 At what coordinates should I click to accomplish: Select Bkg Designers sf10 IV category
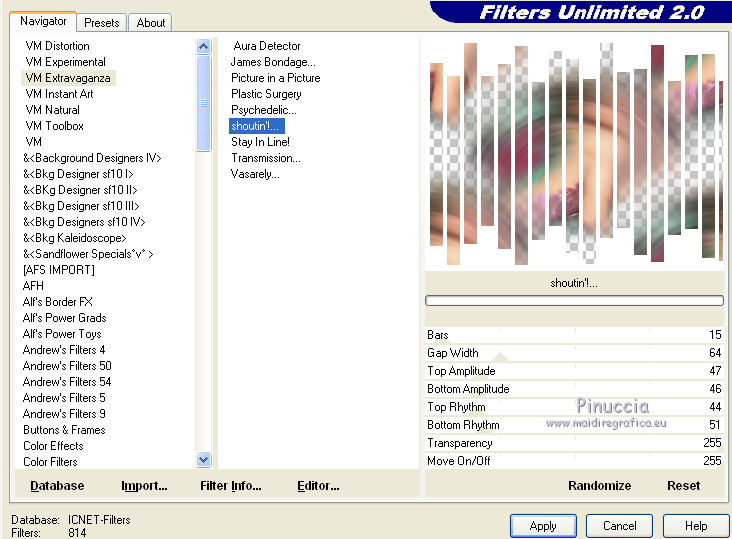point(84,222)
